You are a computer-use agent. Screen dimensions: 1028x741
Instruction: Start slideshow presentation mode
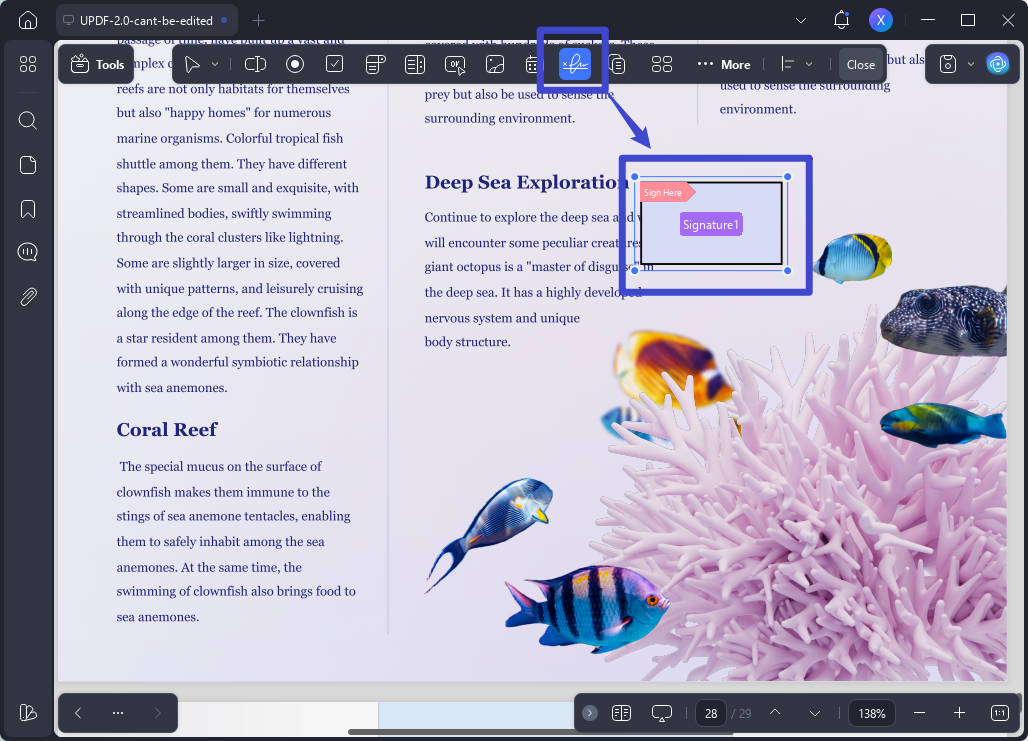(662, 713)
